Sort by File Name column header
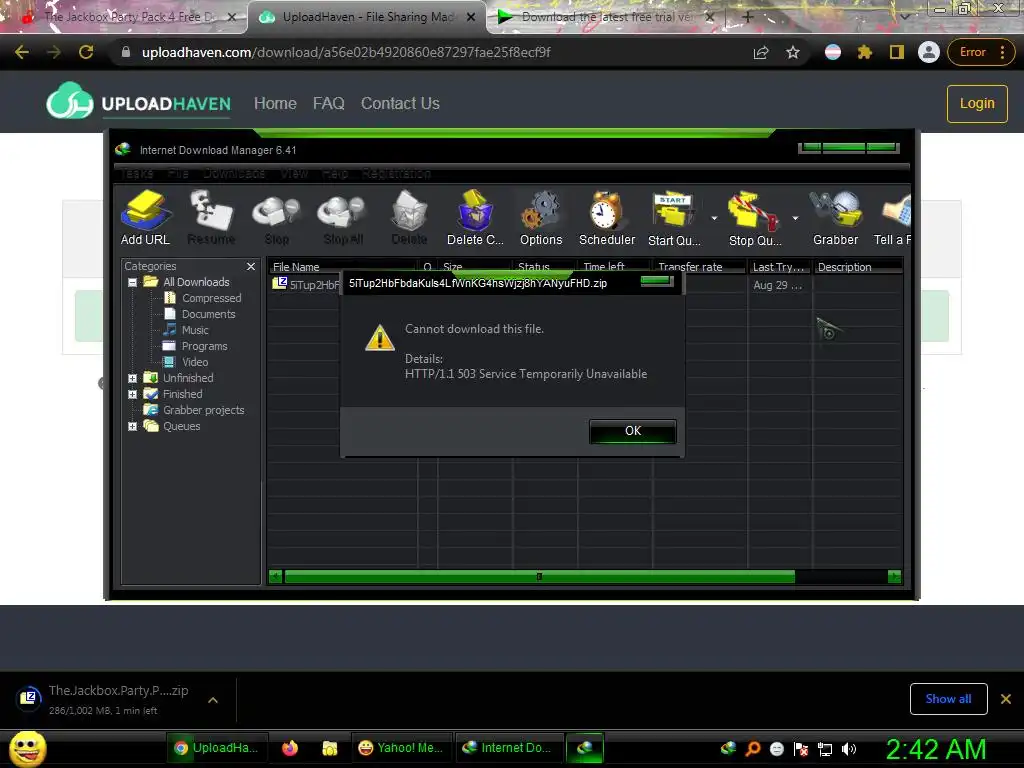 point(342,266)
